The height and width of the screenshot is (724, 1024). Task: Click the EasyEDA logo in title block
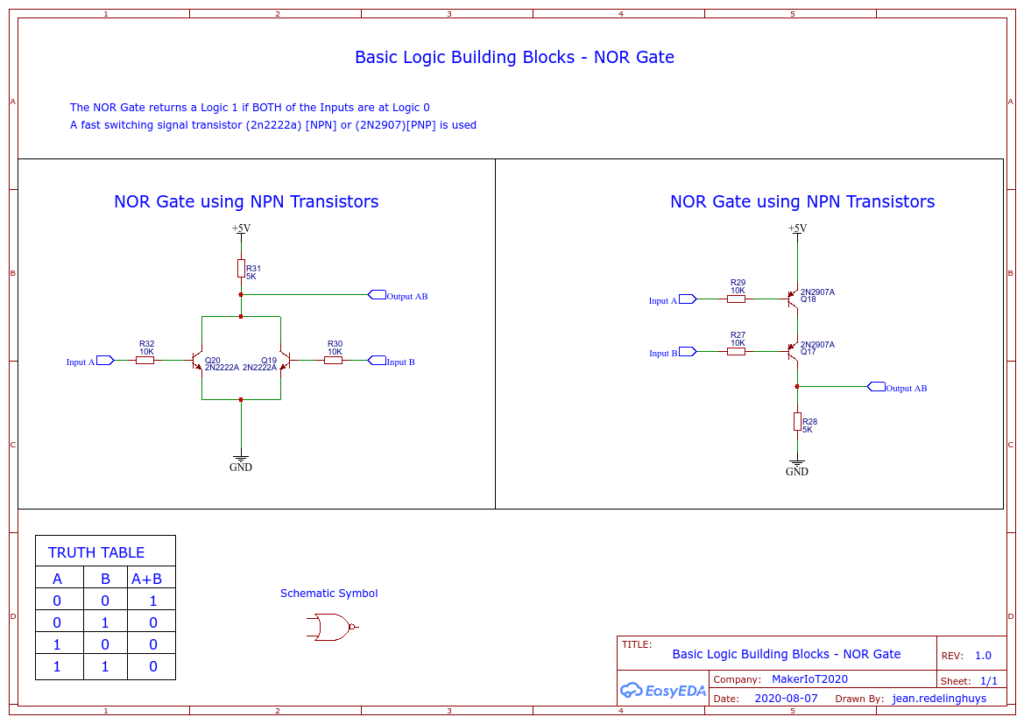click(663, 691)
